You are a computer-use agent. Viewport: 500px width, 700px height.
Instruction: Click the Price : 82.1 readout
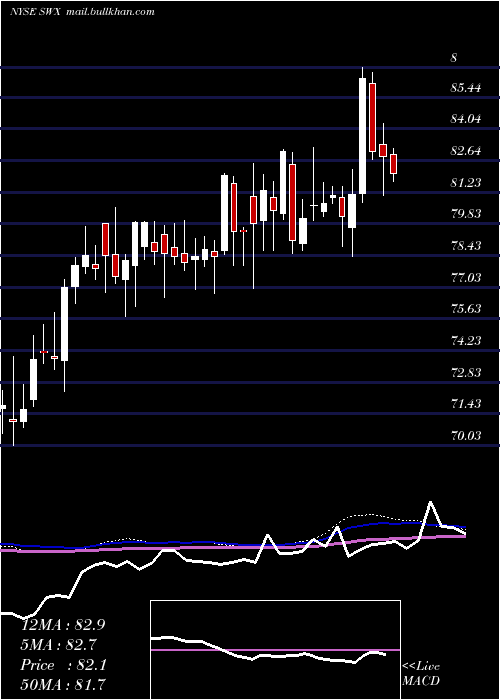63,665
